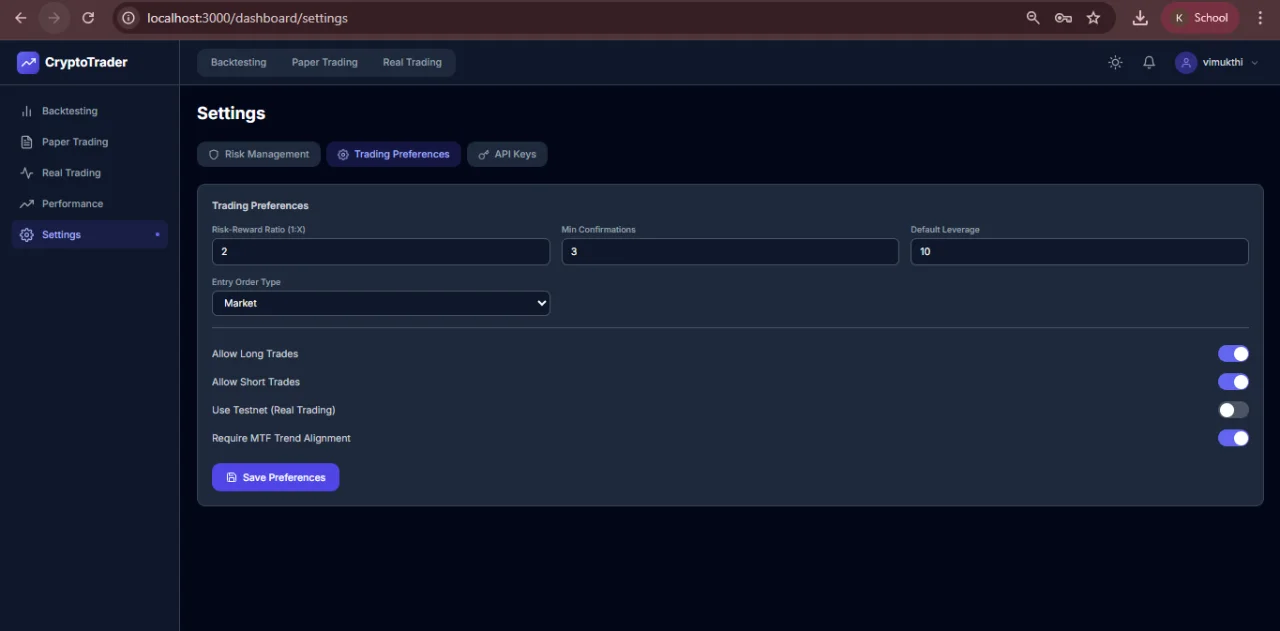The height and width of the screenshot is (631, 1280).
Task: Click the CryptoTrader brand name
Action: (86, 62)
